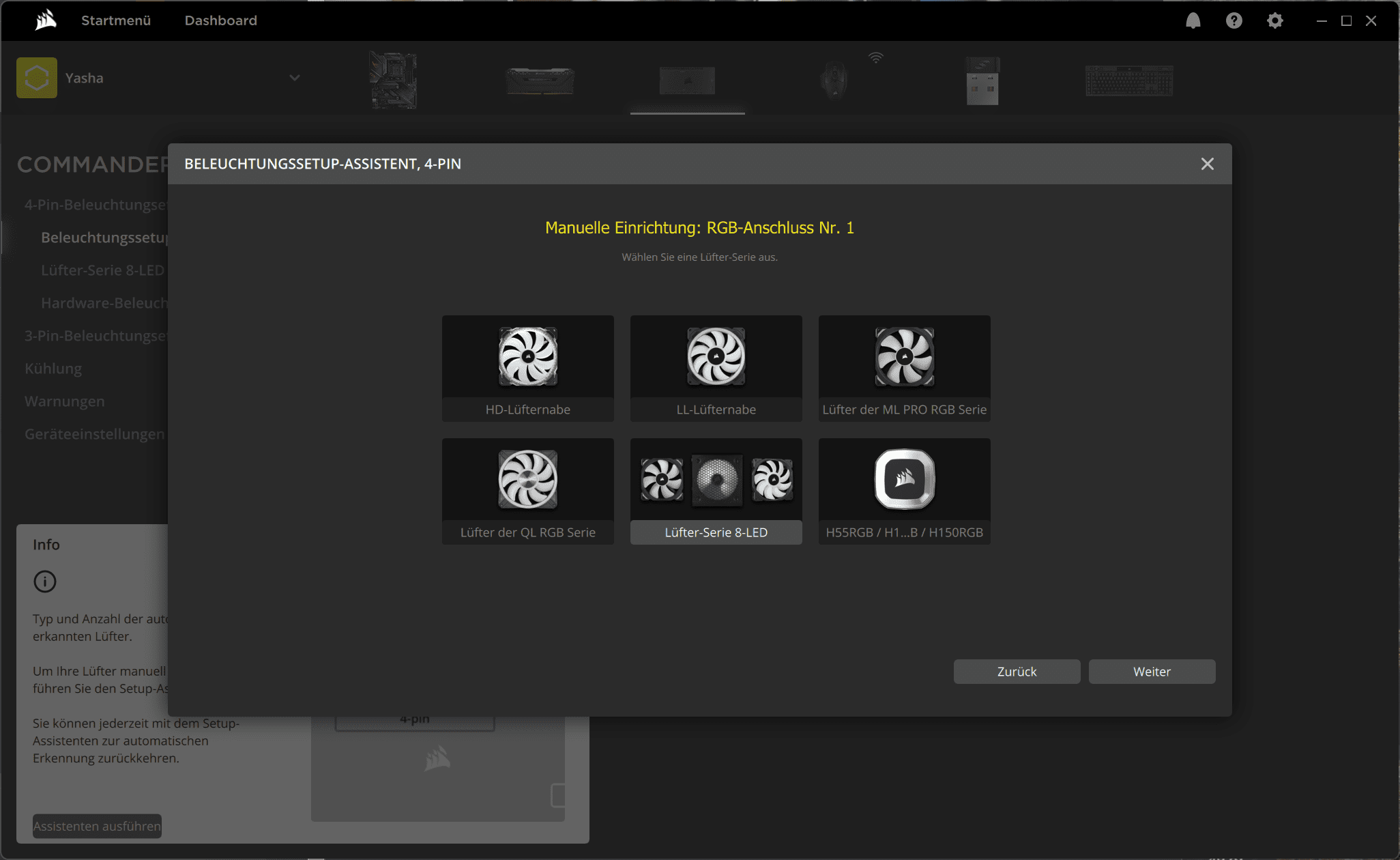Open the Warnungen sidebar section
Viewport: 1400px width, 860px height.
coord(65,401)
